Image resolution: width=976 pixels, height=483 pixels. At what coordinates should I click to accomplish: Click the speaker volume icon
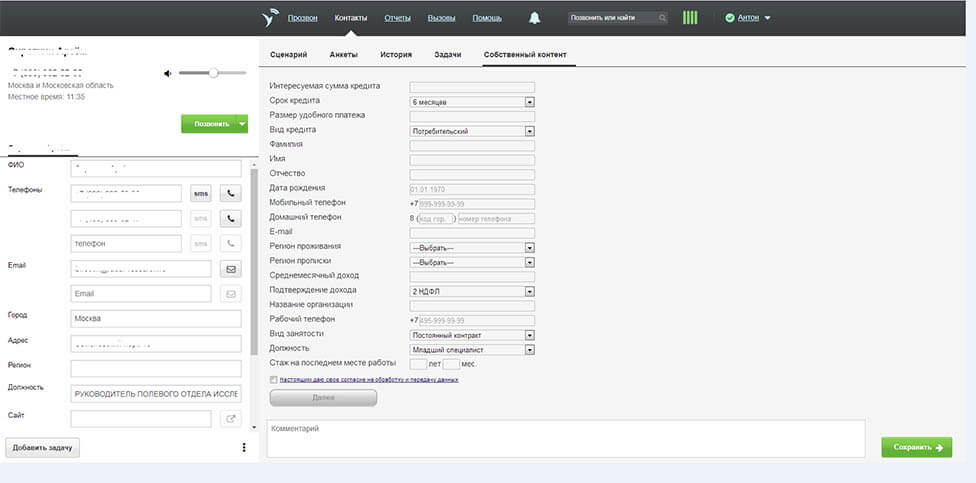pos(169,73)
